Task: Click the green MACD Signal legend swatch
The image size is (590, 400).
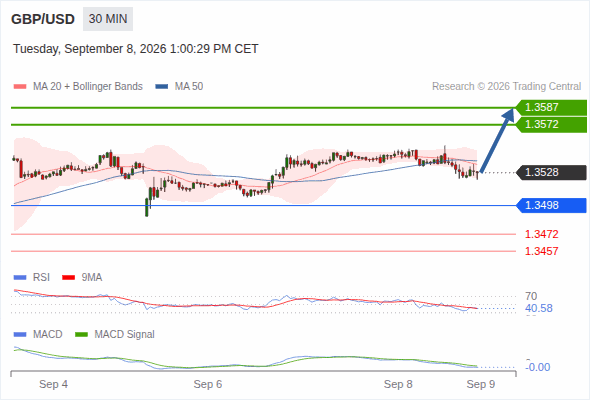Action: 81,335
